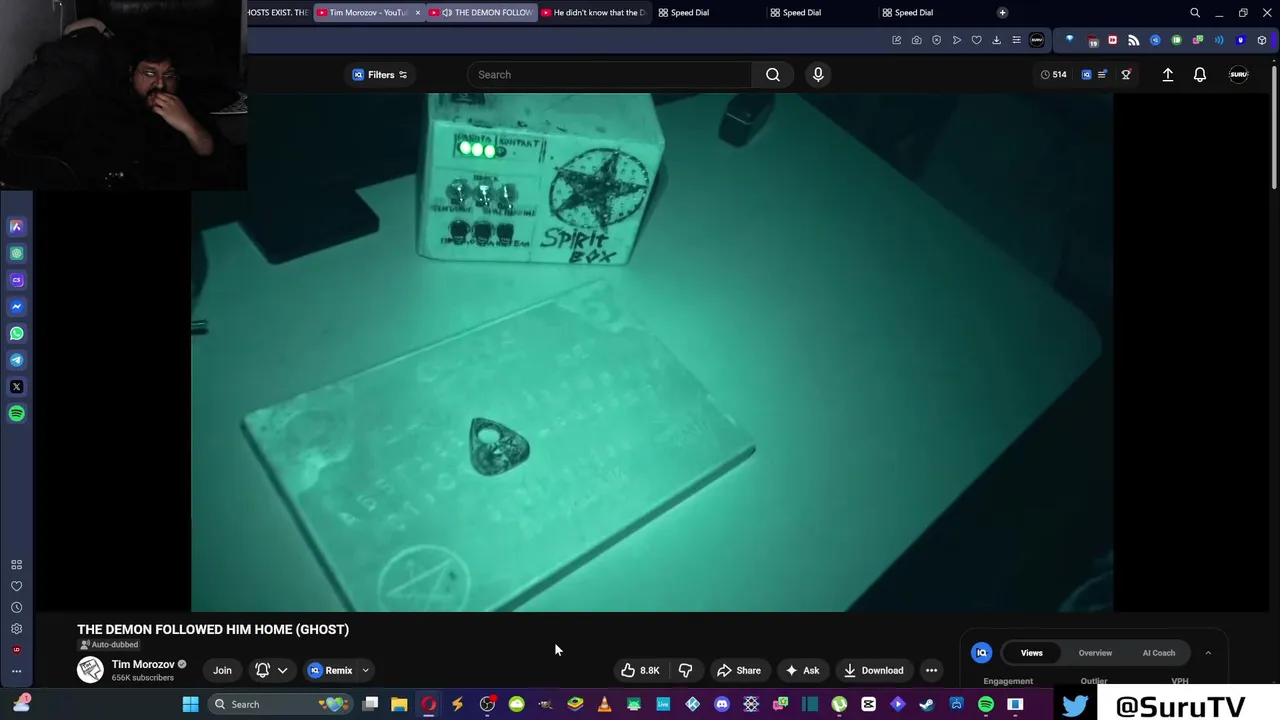Open Aria AI in Opera sidebar
The height and width of the screenshot is (720, 1280).
[x=16, y=227]
